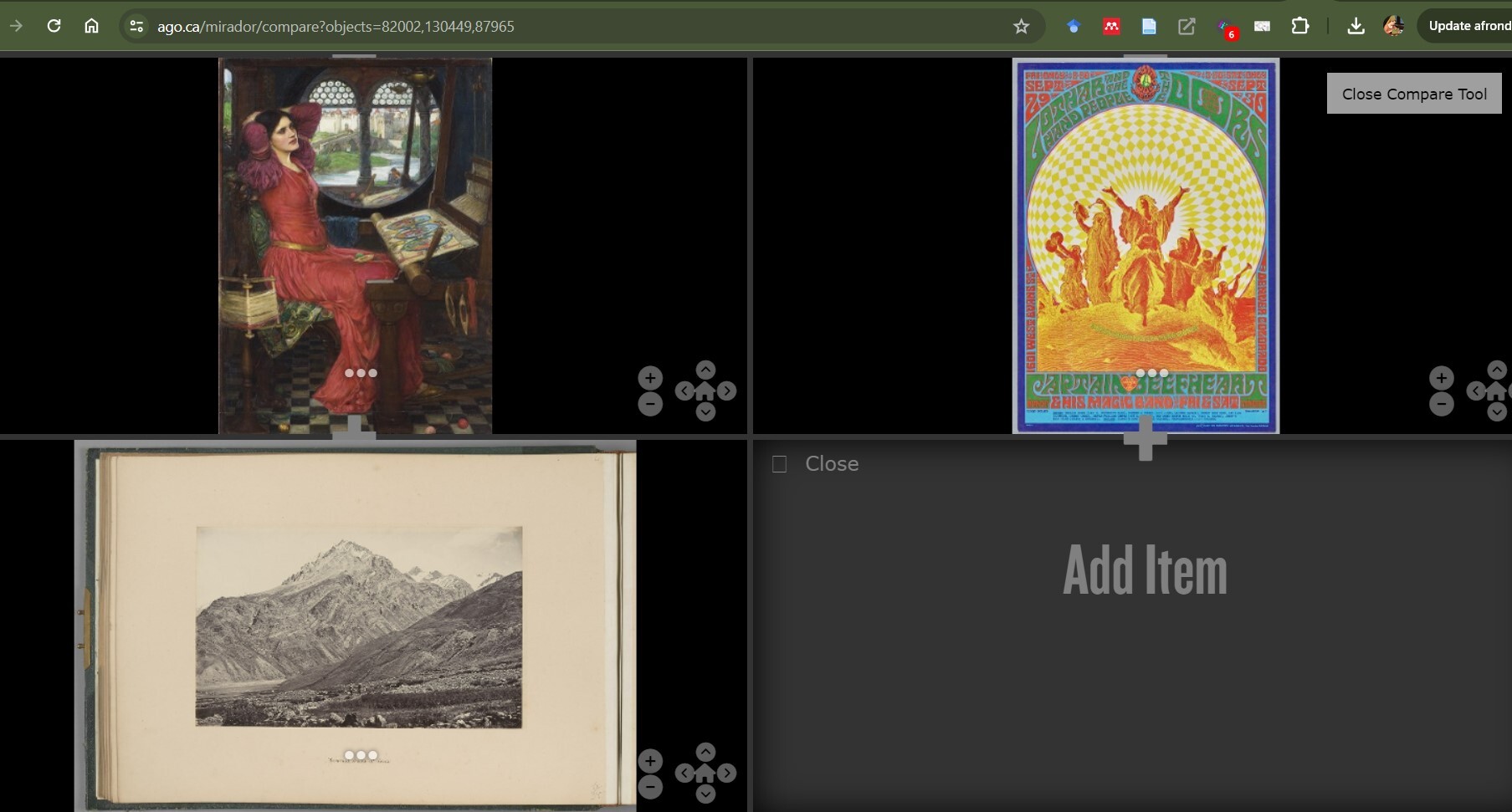The width and height of the screenshot is (1512, 812).
Task: Open the red Mendeley extension
Action: (1111, 26)
